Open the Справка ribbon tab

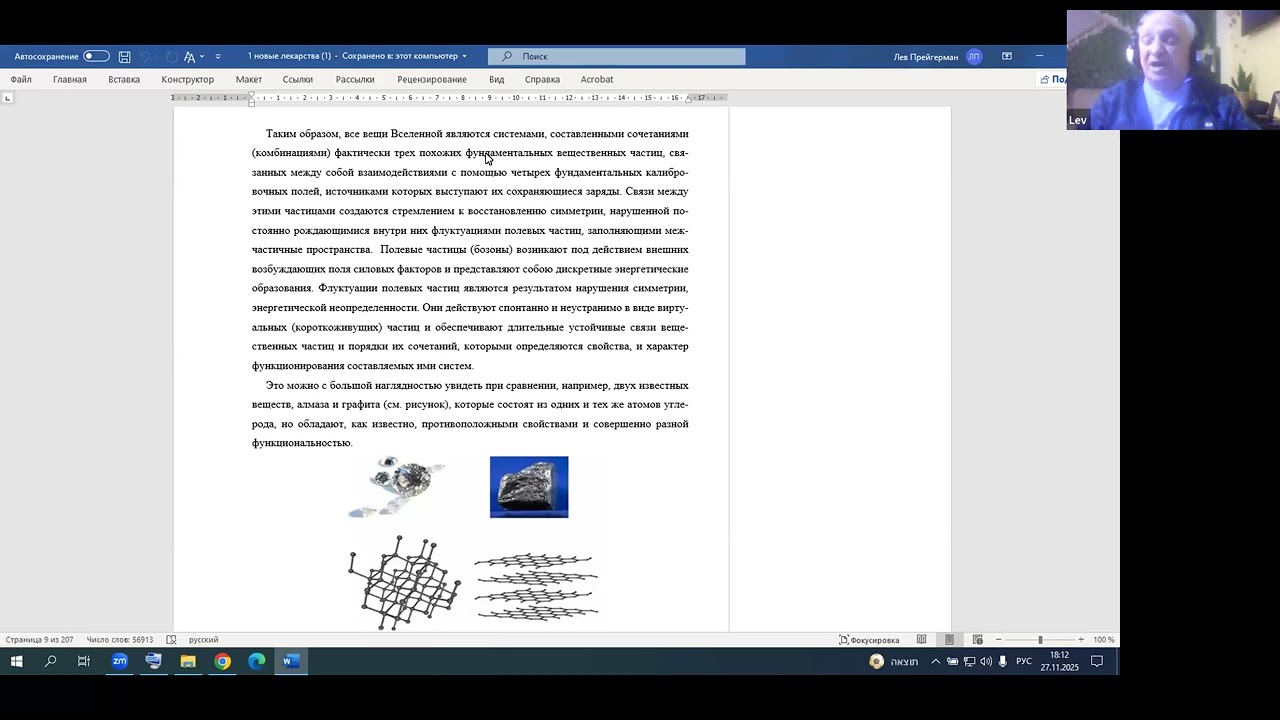542,79
